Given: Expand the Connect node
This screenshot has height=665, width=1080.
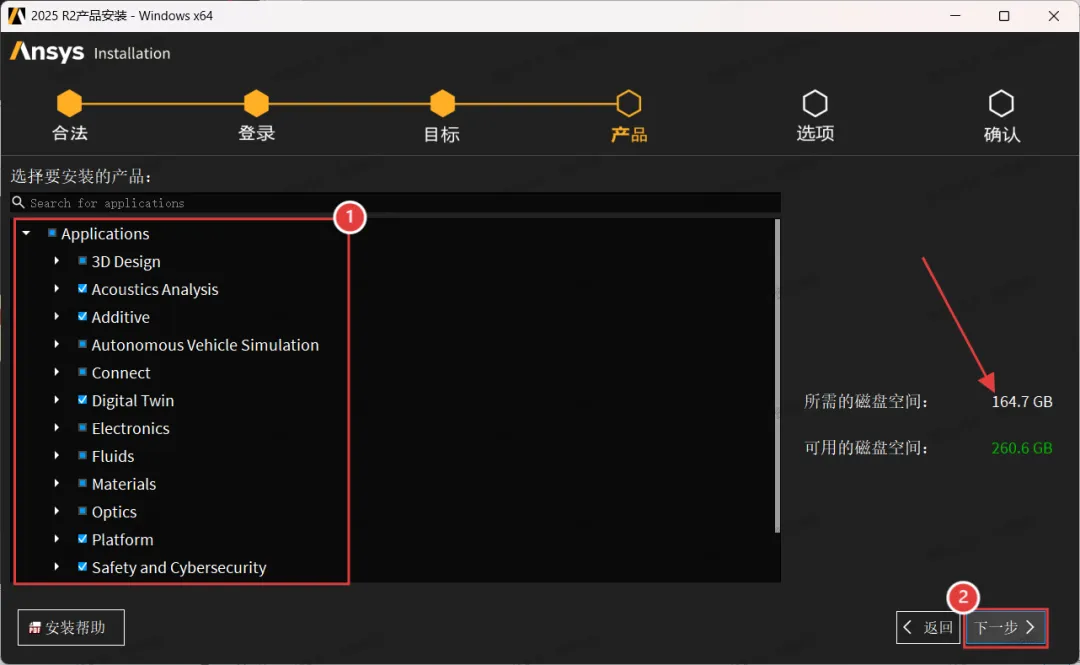Looking at the screenshot, I should (56, 372).
